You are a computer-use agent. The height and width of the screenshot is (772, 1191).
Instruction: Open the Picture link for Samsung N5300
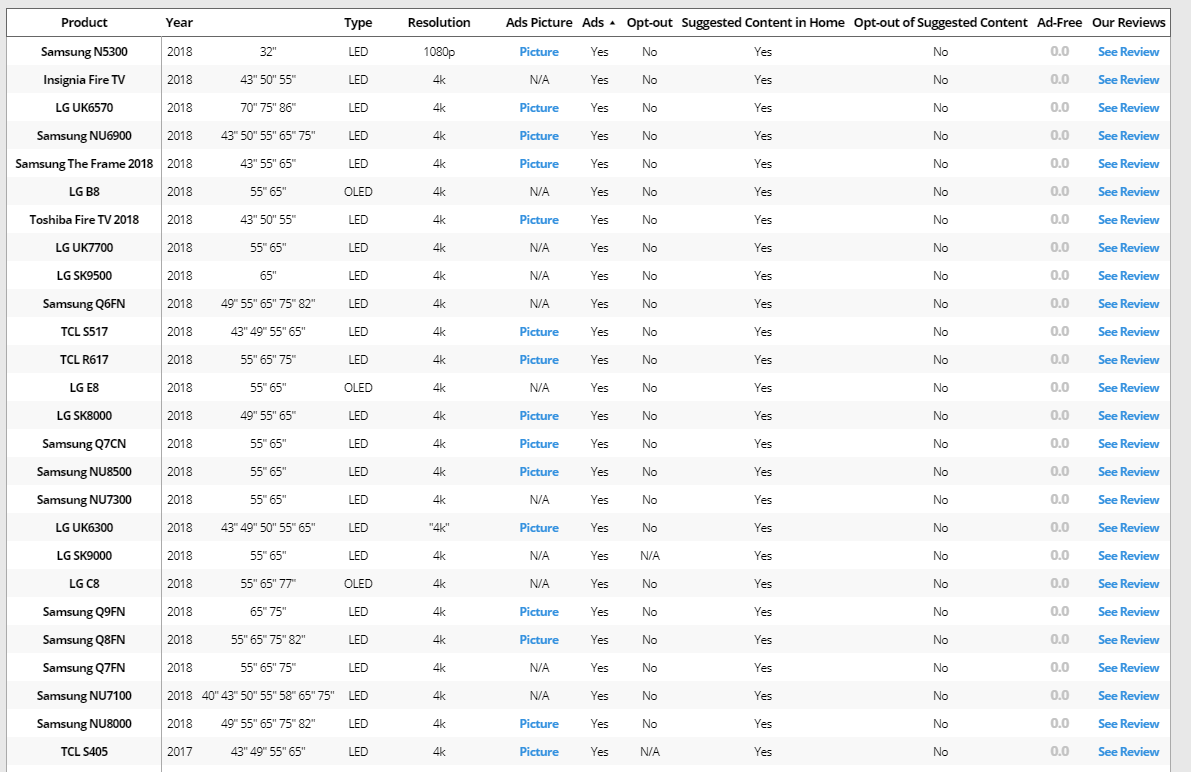[539, 52]
